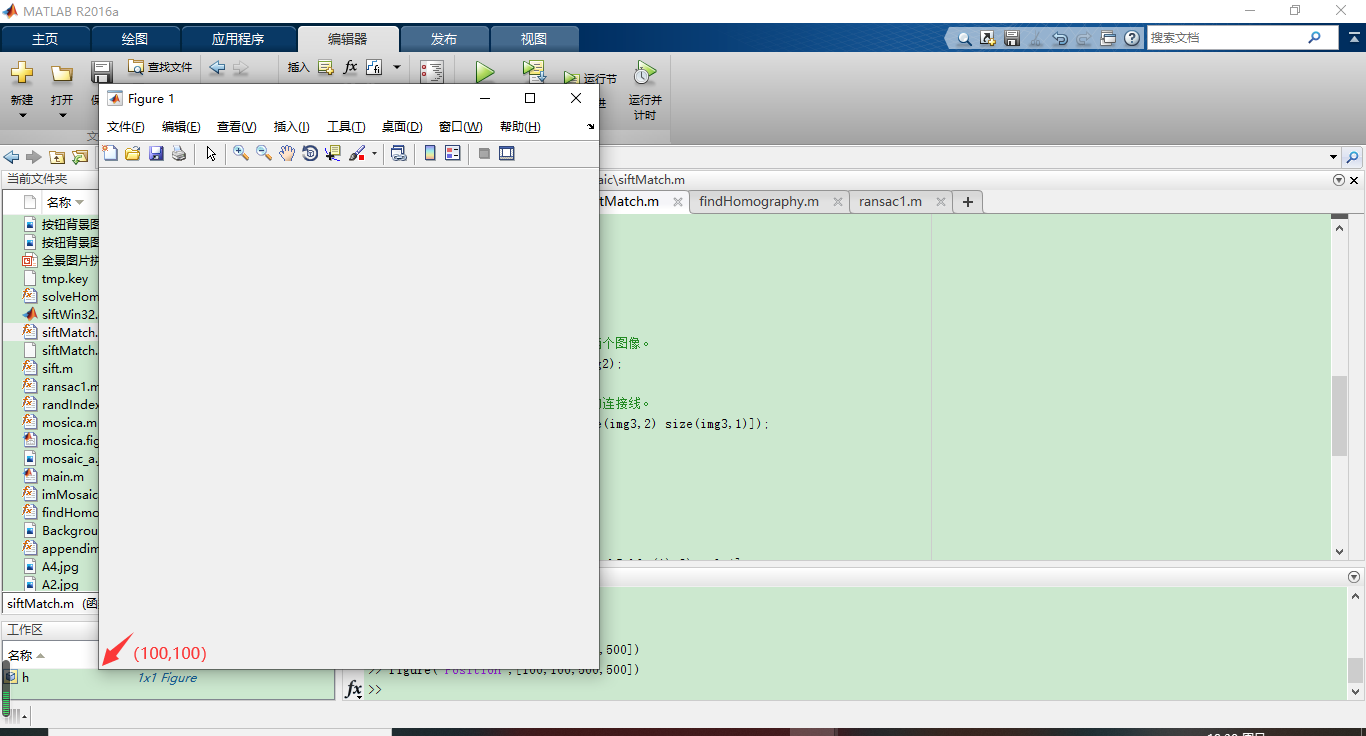This screenshot has height=736, width=1366.
Task: Open the File menu in Figure 1
Action: (126, 127)
